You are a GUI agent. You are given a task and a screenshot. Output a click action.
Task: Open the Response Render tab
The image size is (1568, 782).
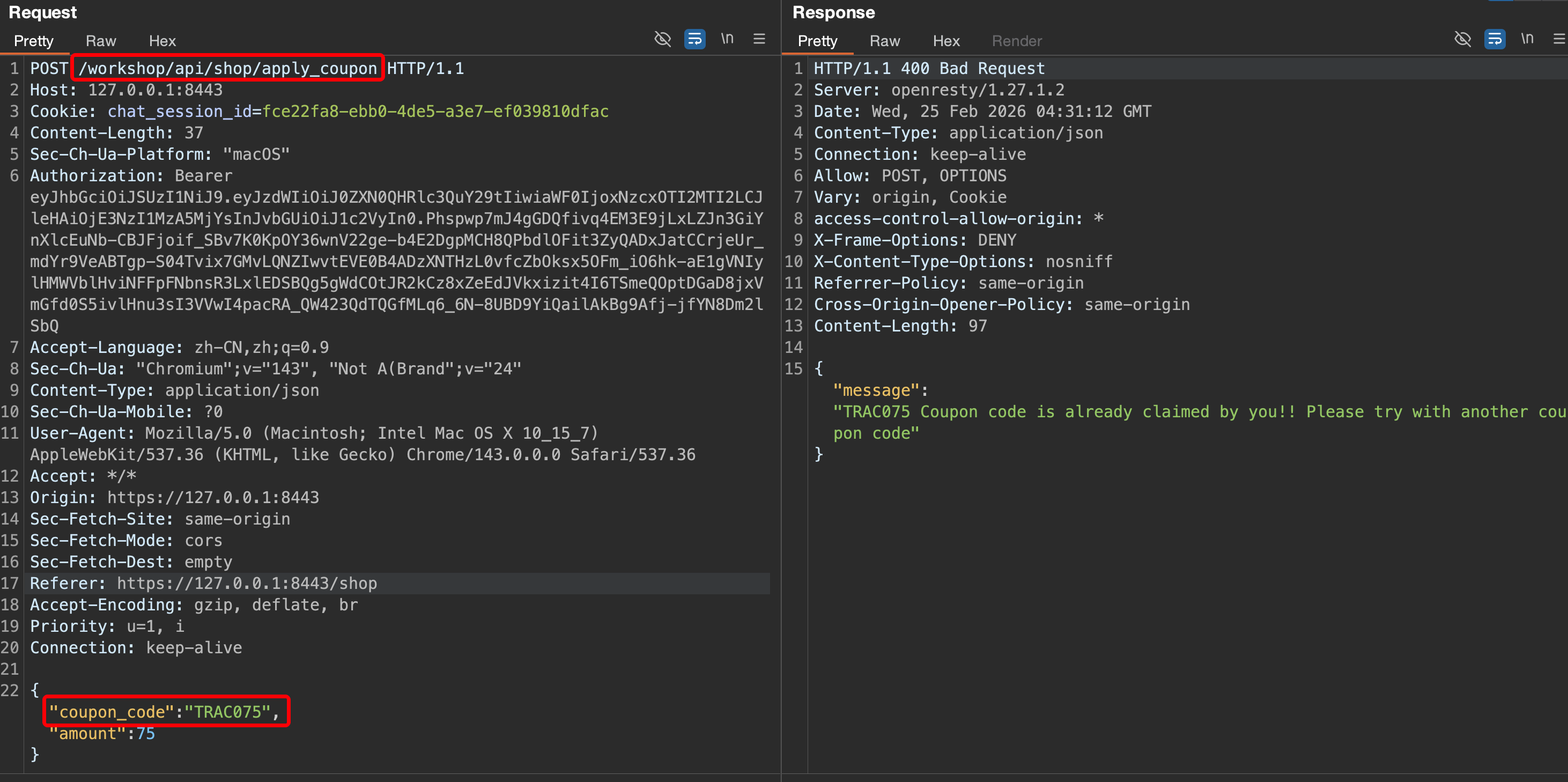click(1017, 41)
